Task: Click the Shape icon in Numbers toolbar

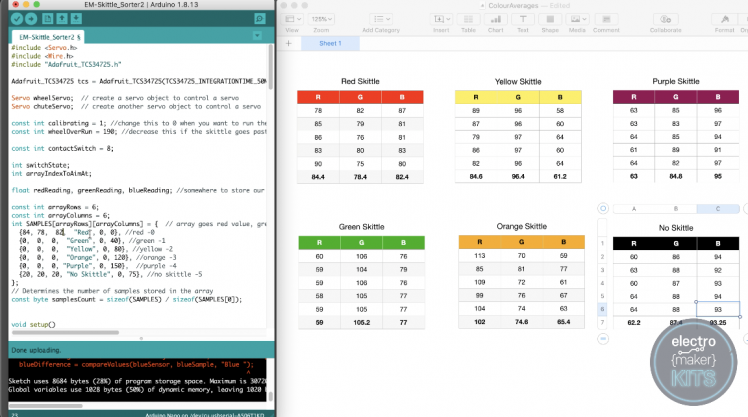Action: pos(549,19)
